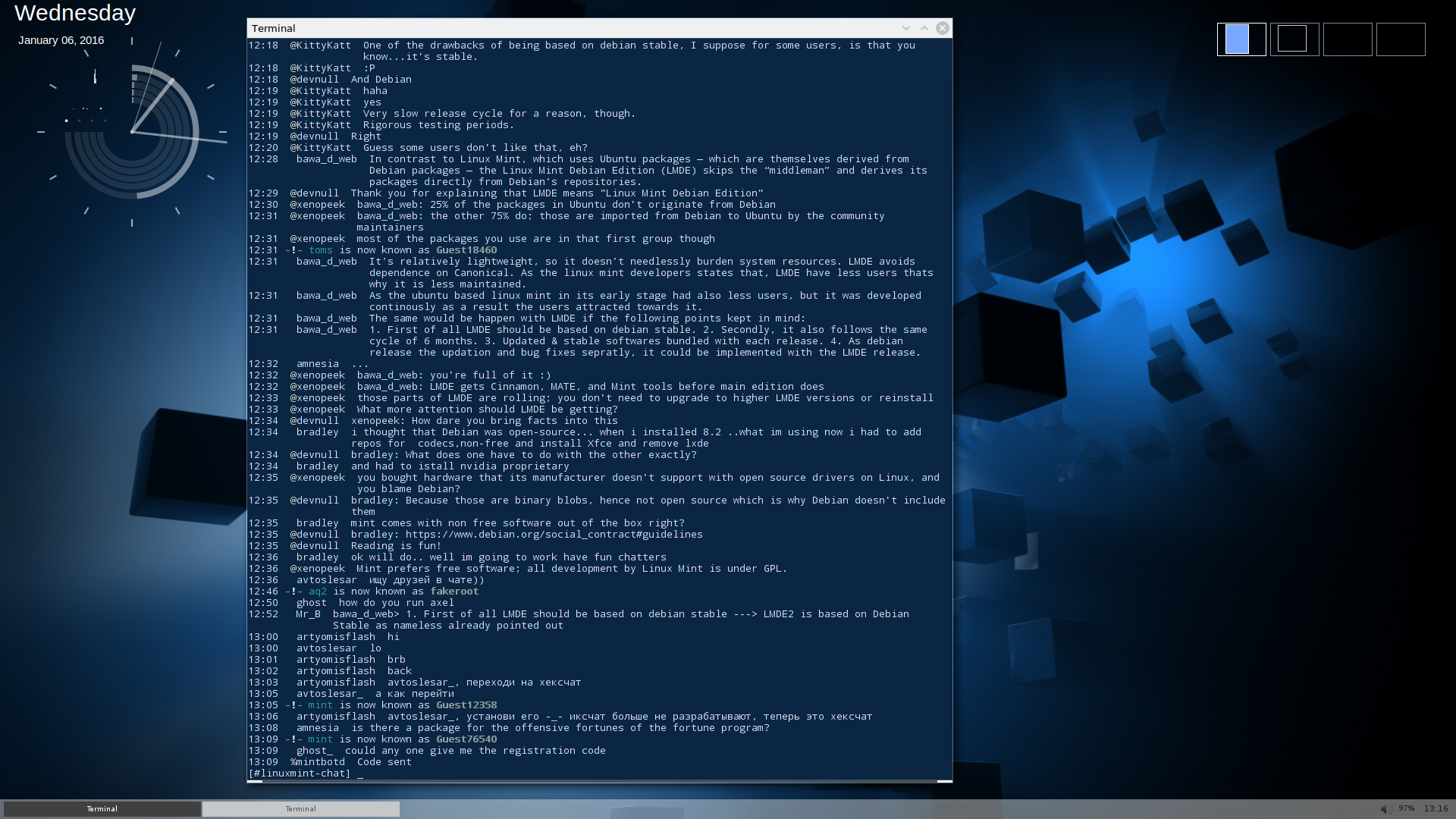Click the January 06, 2016 date text

61,40
